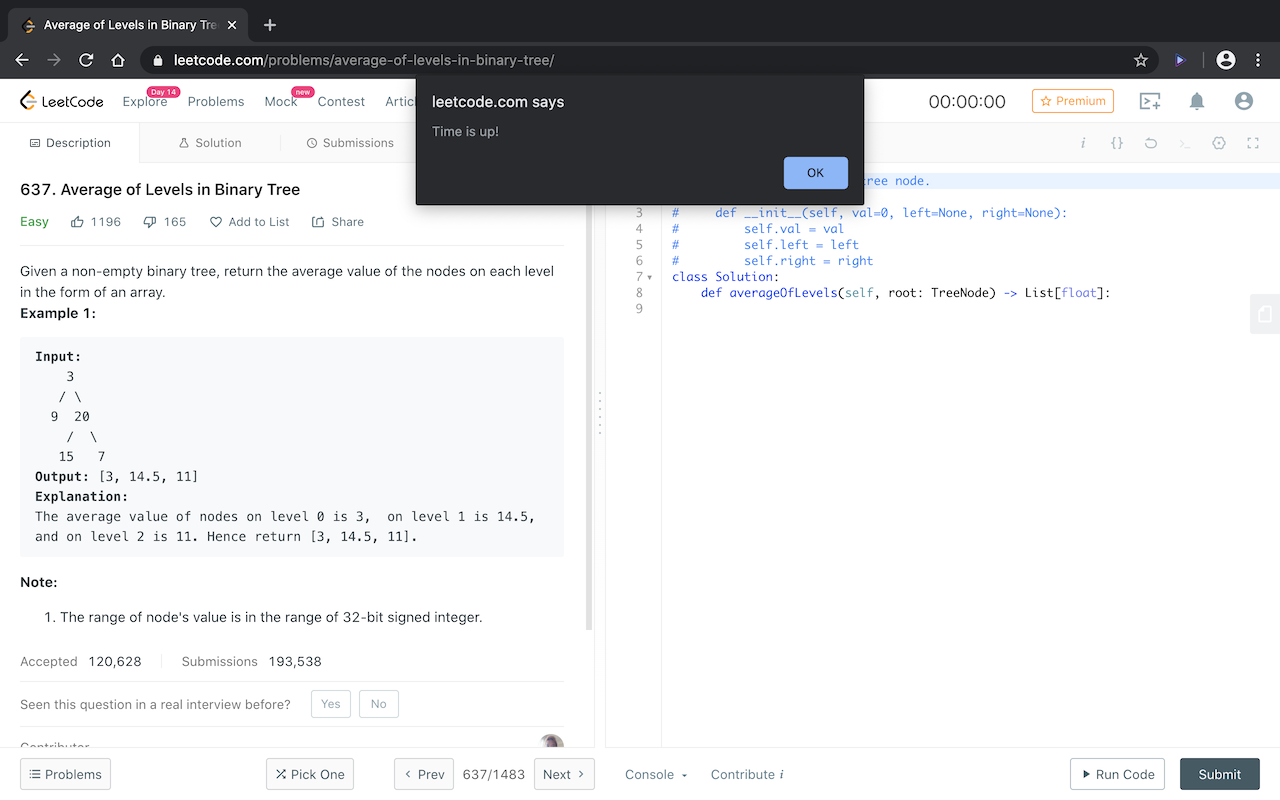
Task: Go to the Next problem
Action: [564, 774]
